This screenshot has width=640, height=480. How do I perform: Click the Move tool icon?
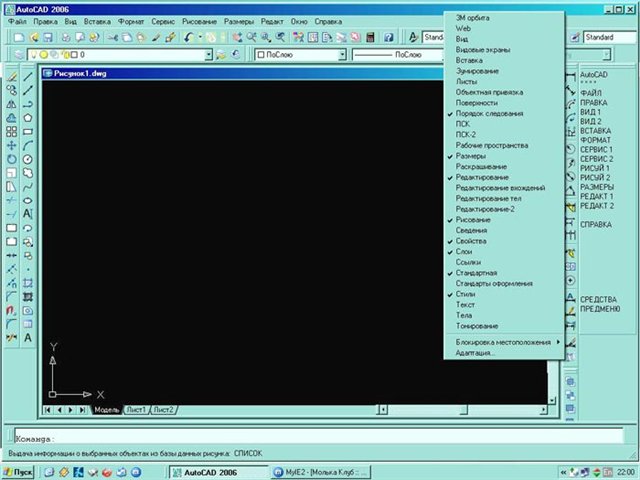[x=10, y=144]
